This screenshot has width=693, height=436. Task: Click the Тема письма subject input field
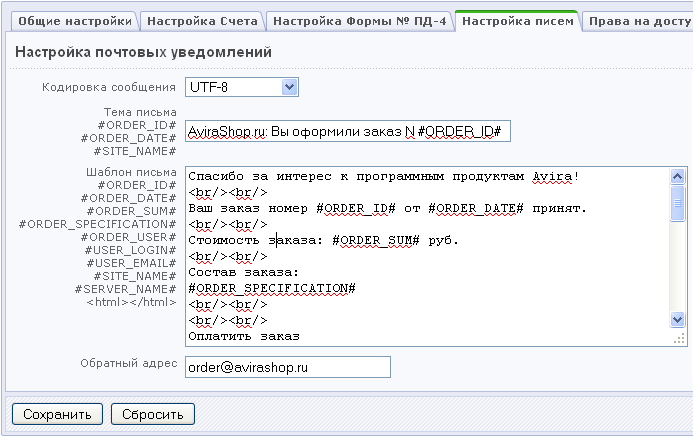coord(348,131)
